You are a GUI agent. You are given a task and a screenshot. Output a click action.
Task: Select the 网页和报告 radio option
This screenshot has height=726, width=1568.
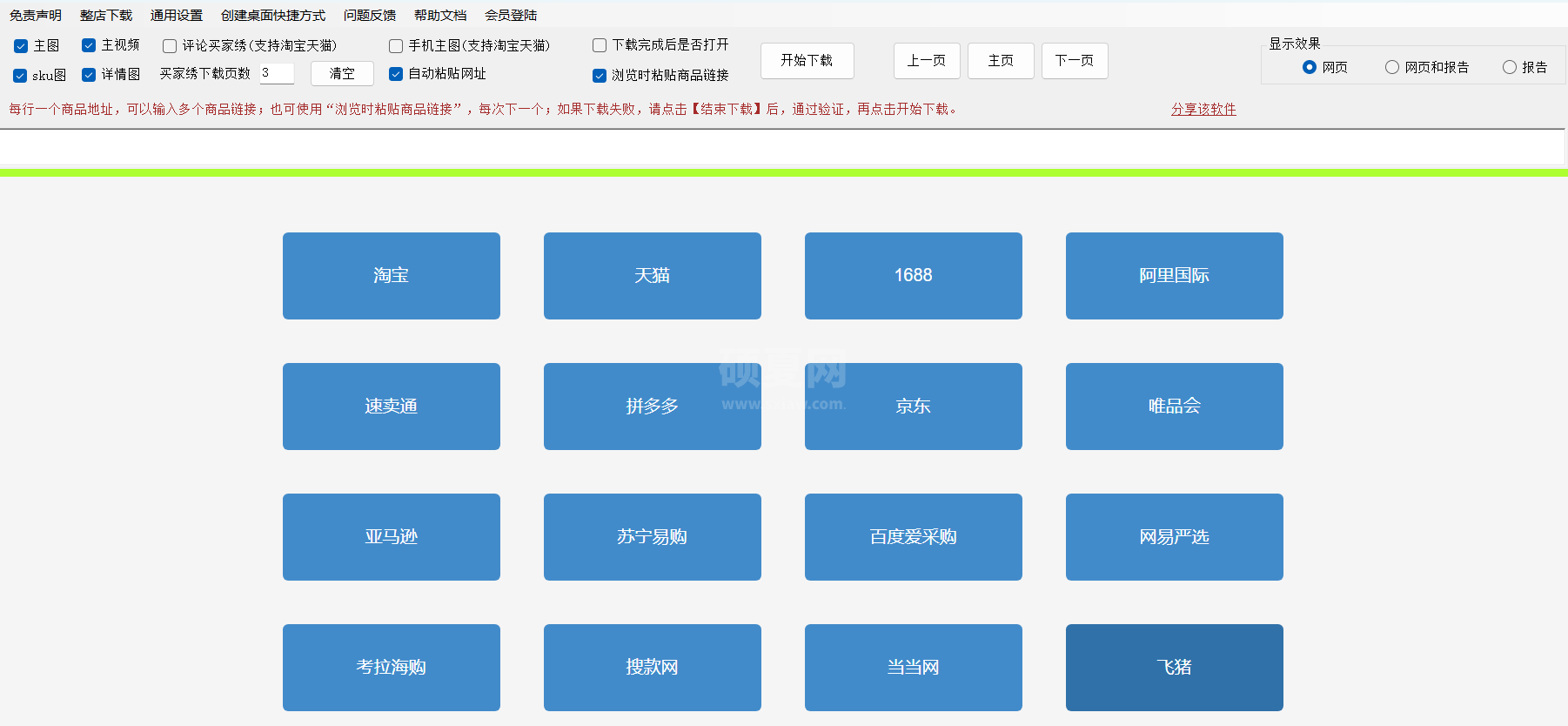(x=1392, y=67)
